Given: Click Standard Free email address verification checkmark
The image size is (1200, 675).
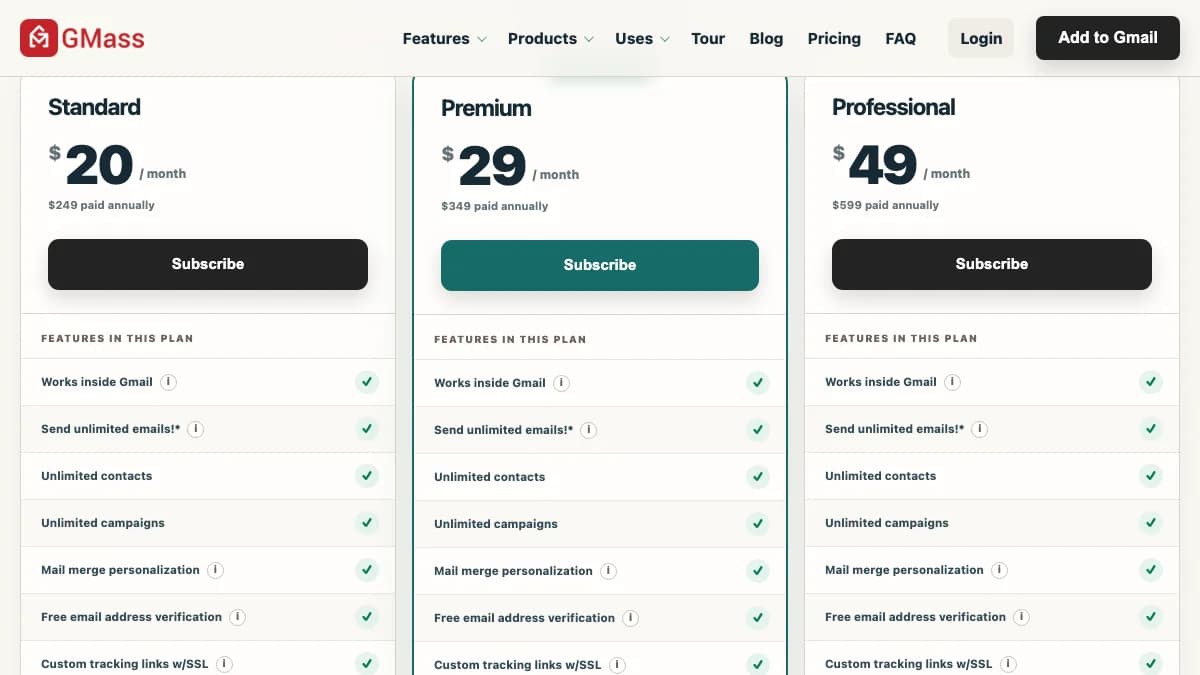Looking at the screenshot, I should (x=367, y=617).
